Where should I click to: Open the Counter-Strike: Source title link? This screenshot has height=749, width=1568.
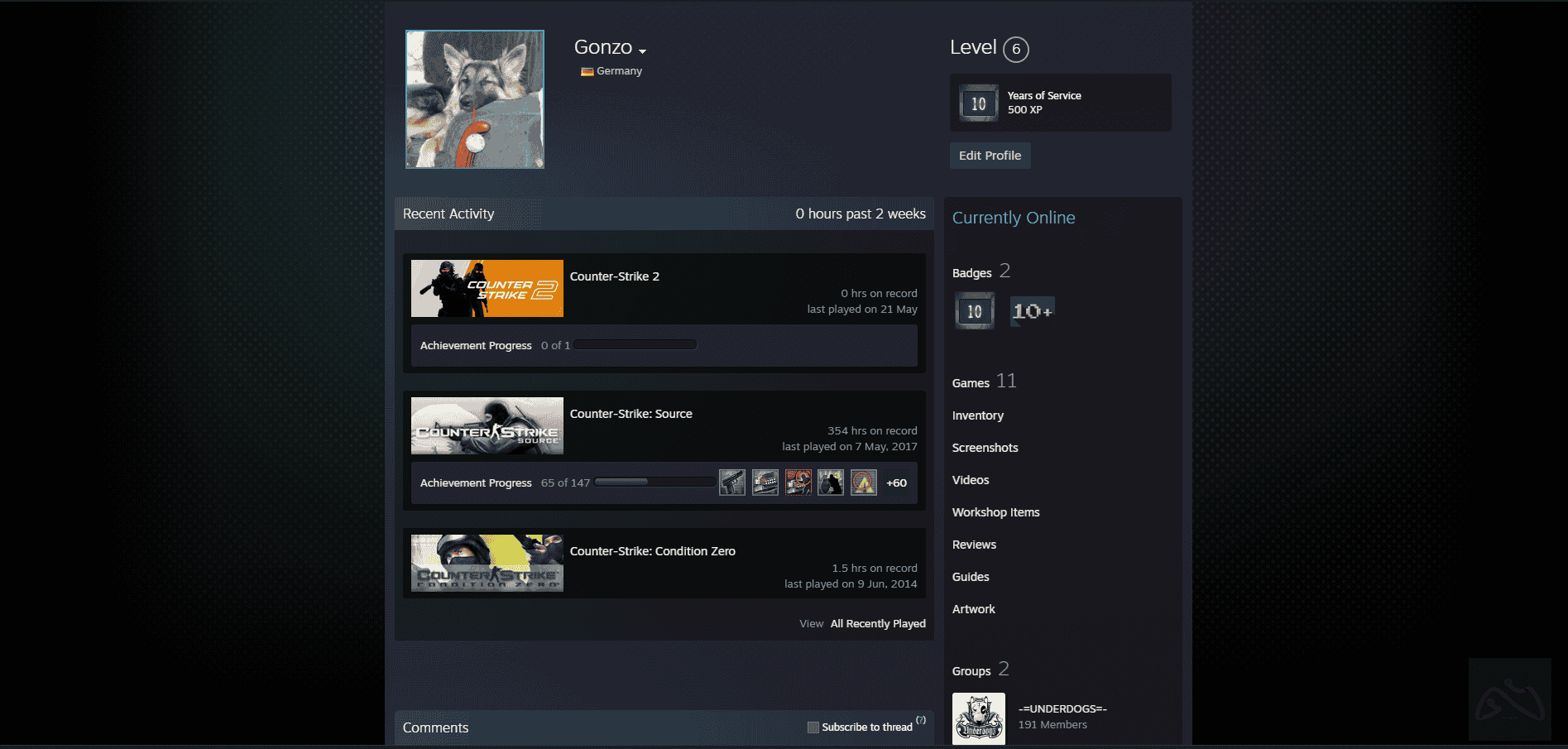631,414
